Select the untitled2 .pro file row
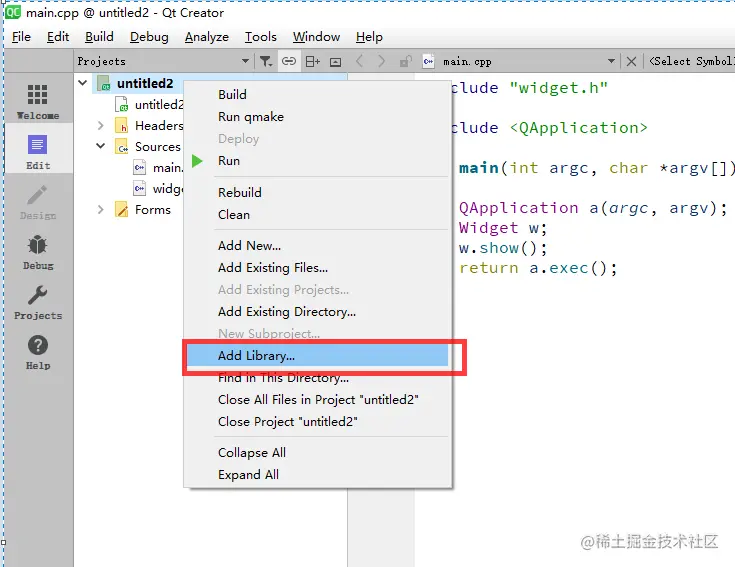This screenshot has height=567, width=735. click(x=149, y=104)
